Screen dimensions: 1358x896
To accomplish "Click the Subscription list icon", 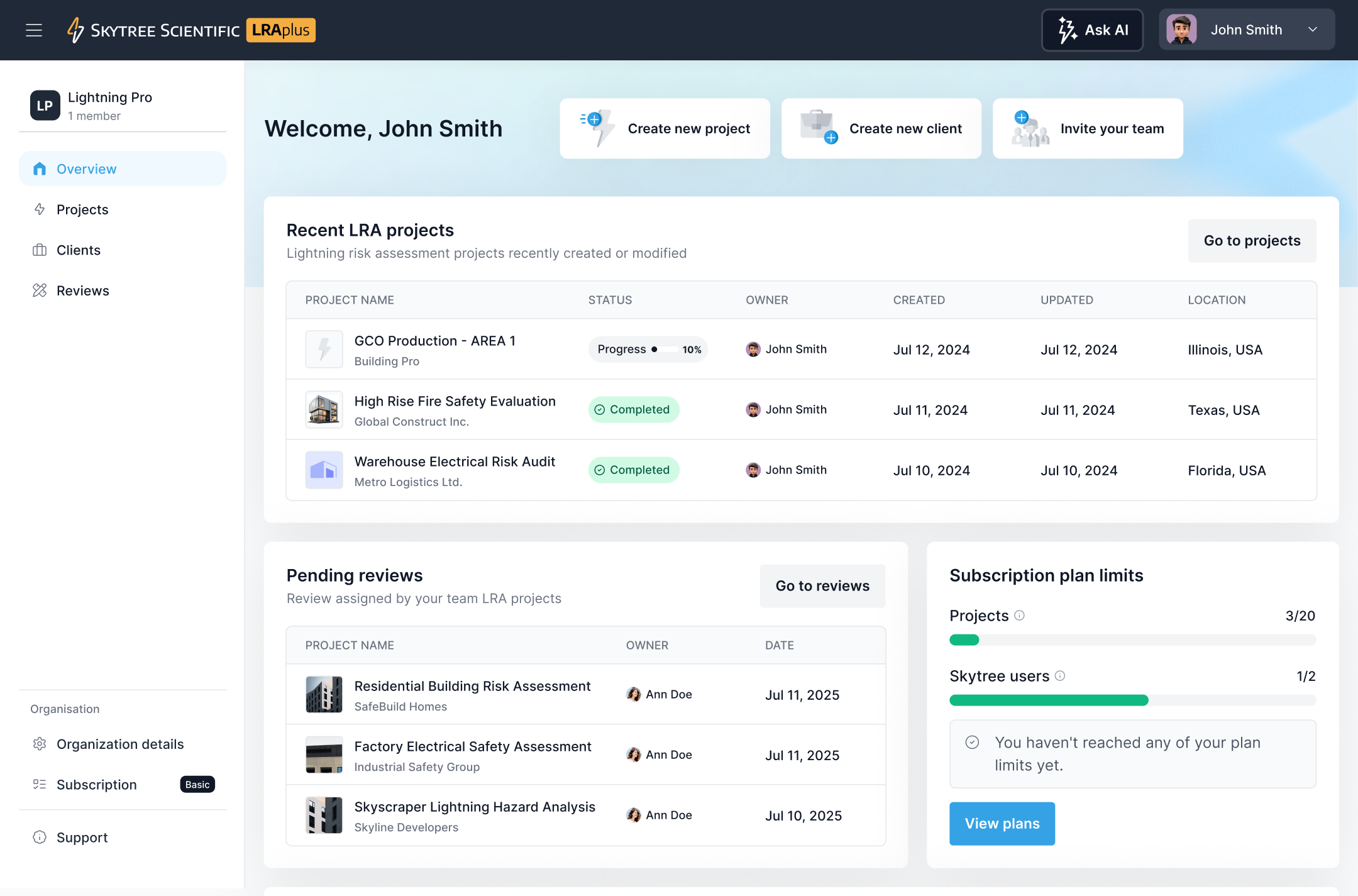I will tap(40, 784).
